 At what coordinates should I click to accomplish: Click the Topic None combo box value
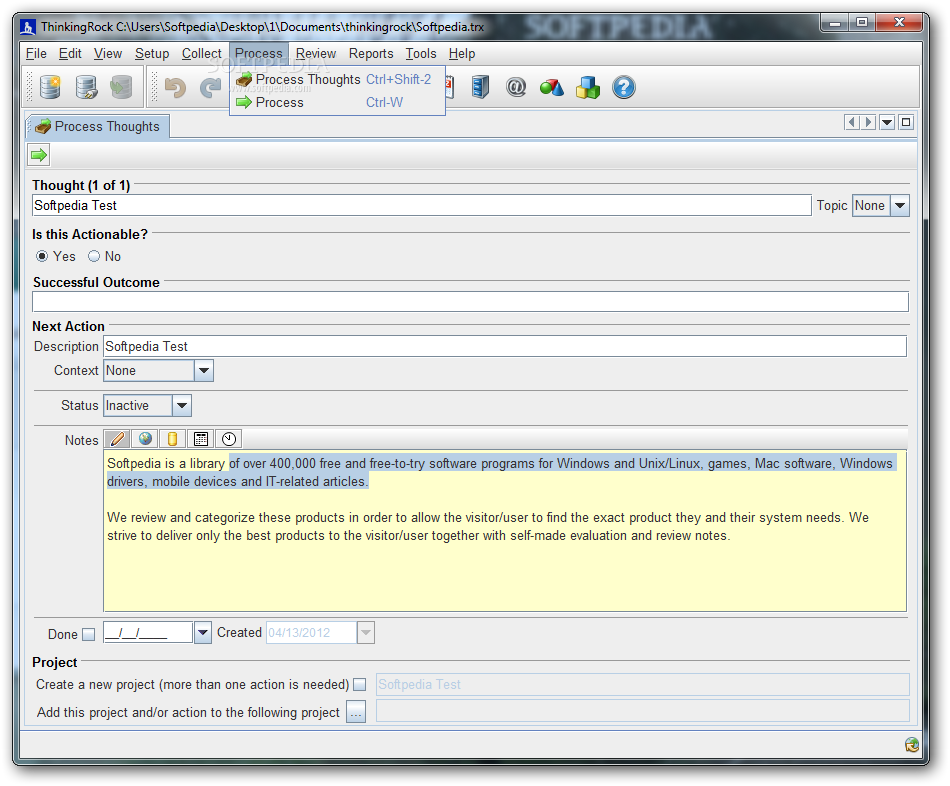click(x=872, y=205)
